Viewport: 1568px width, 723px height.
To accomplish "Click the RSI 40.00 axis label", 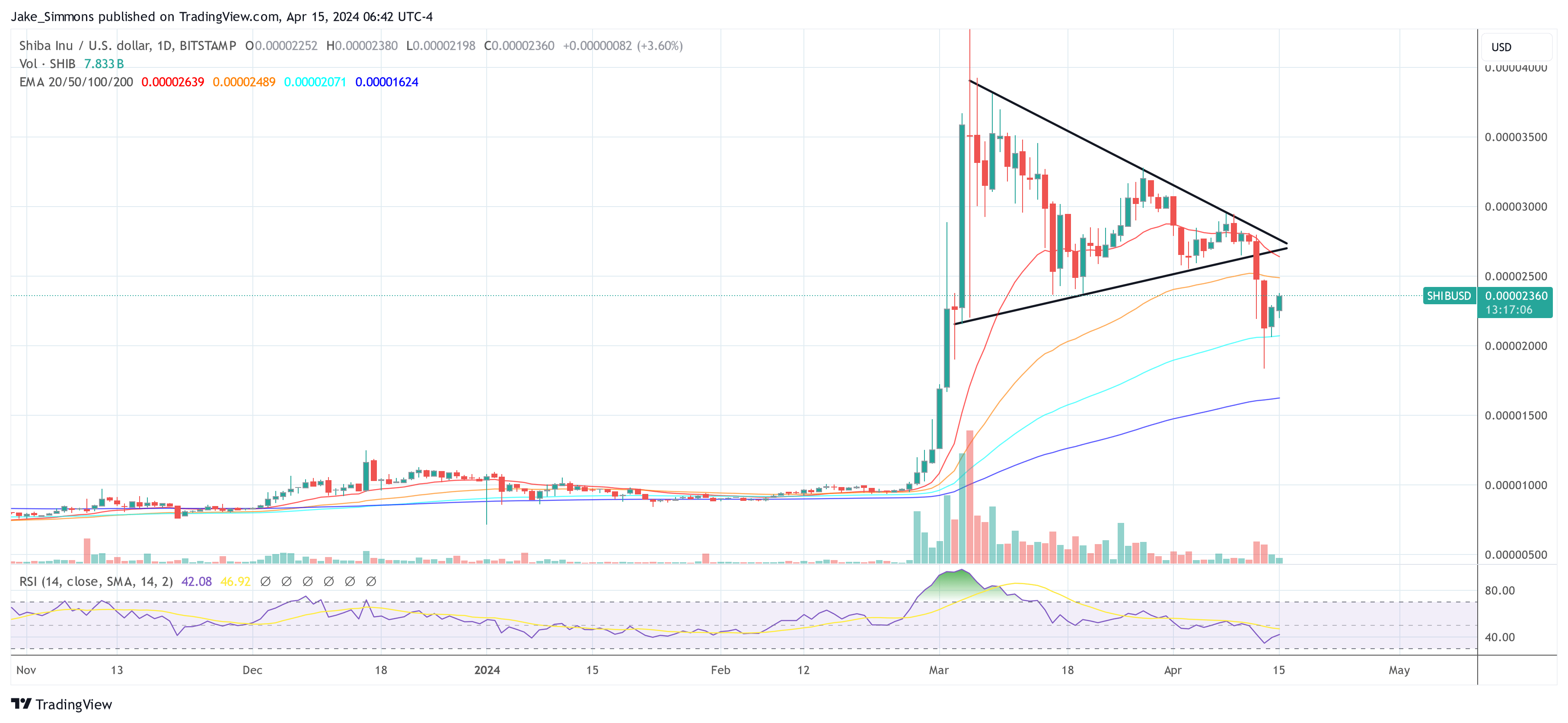I will click(1500, 637).
